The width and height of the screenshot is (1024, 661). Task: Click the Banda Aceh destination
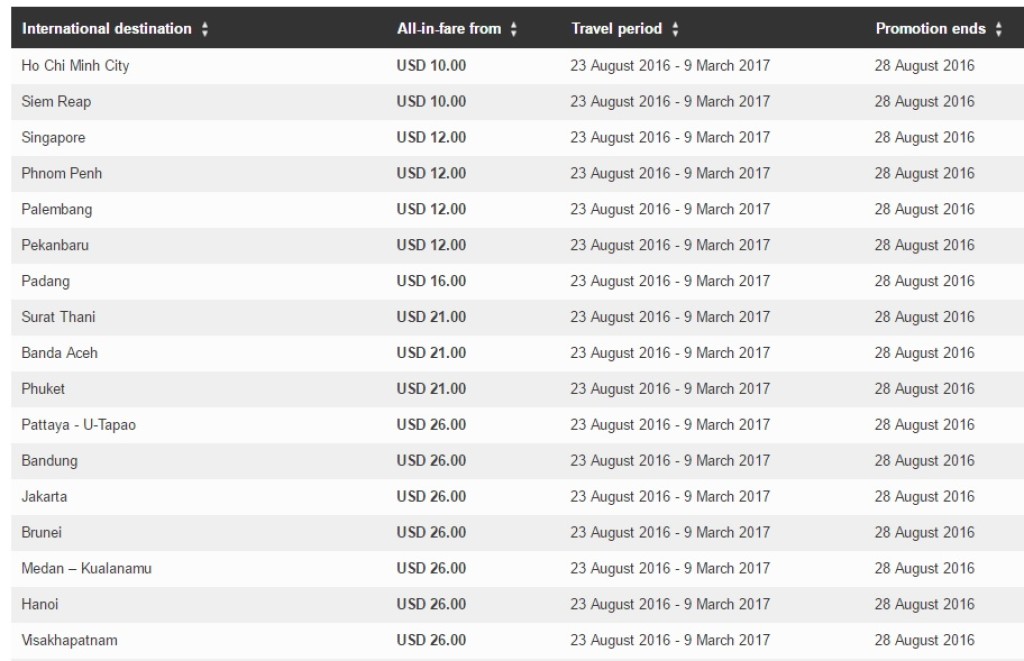pos(59,354)
